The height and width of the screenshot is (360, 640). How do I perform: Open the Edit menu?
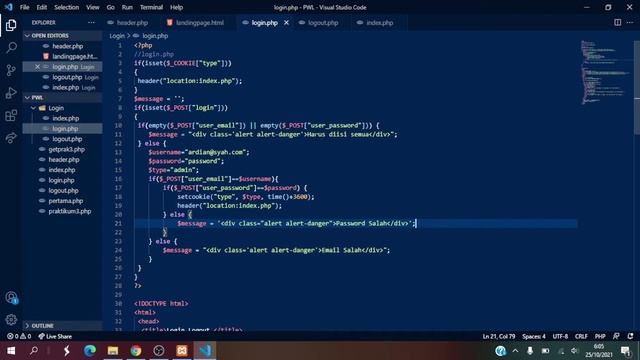pos(42,7)
